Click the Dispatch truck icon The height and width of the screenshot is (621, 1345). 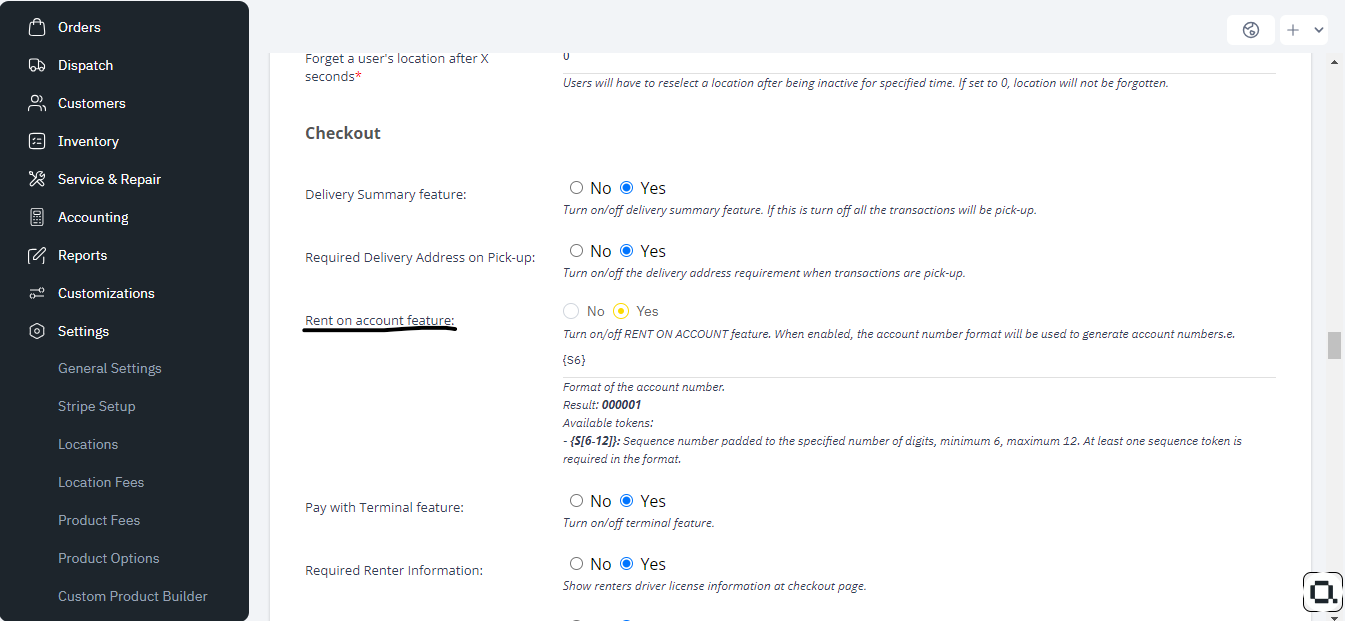click(x=36, y=65)
